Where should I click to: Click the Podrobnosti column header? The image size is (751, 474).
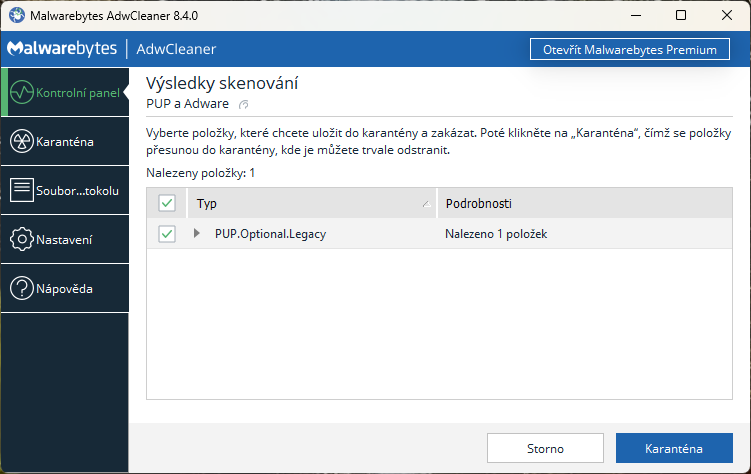coord(478,204)
